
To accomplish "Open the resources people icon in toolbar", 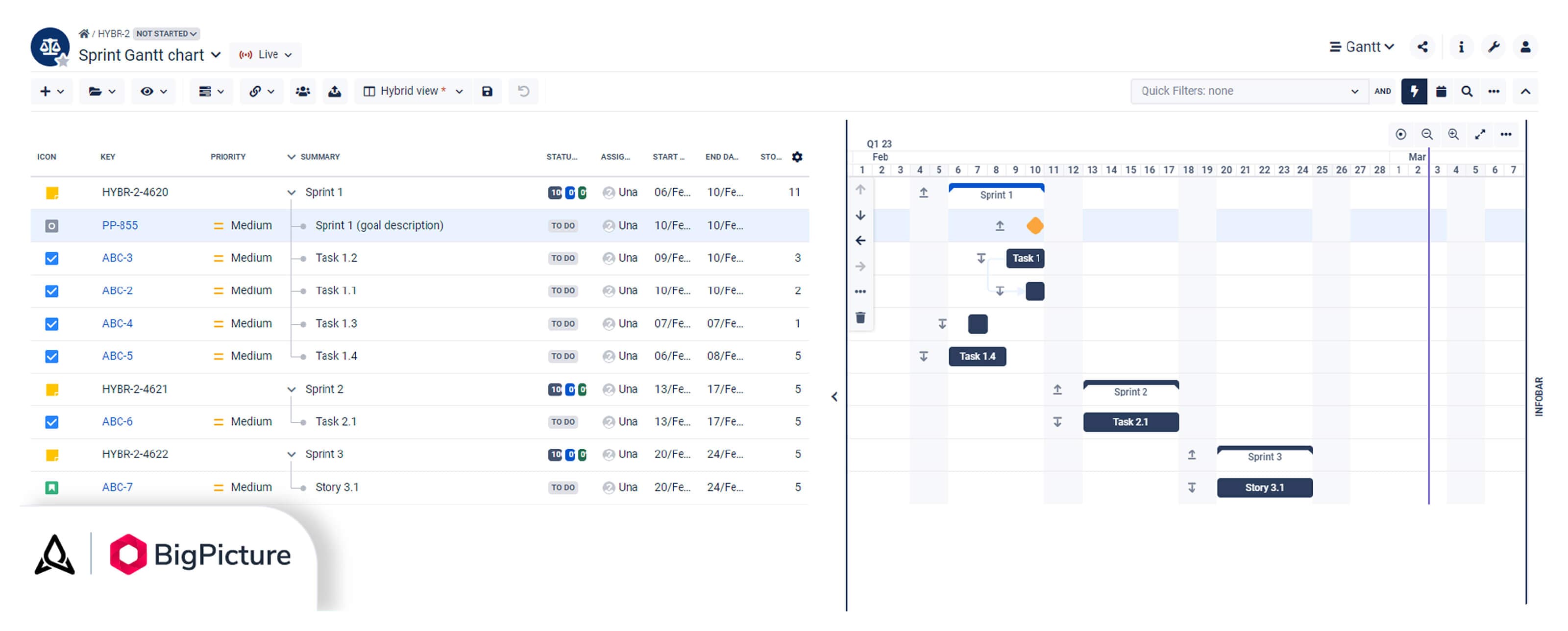I will point(302,91).
